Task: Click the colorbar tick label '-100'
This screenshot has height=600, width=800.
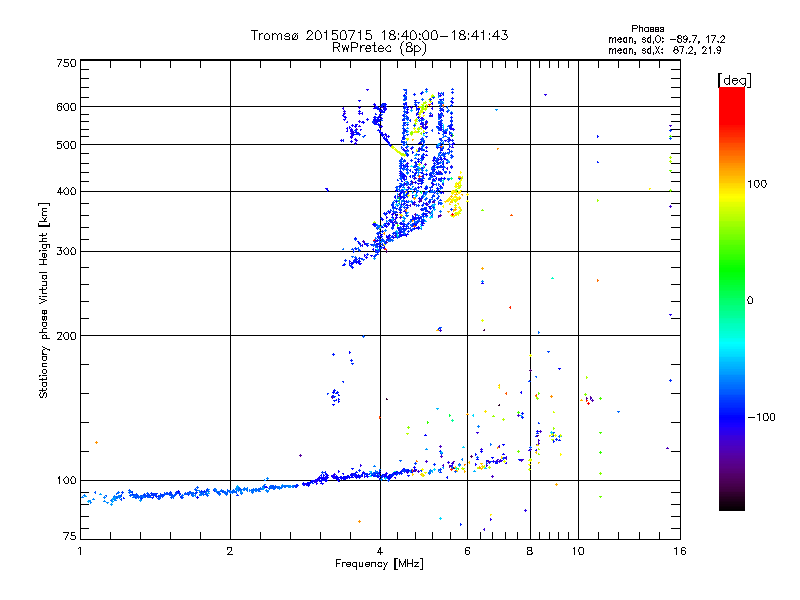Action: click(x=761, y=417)
